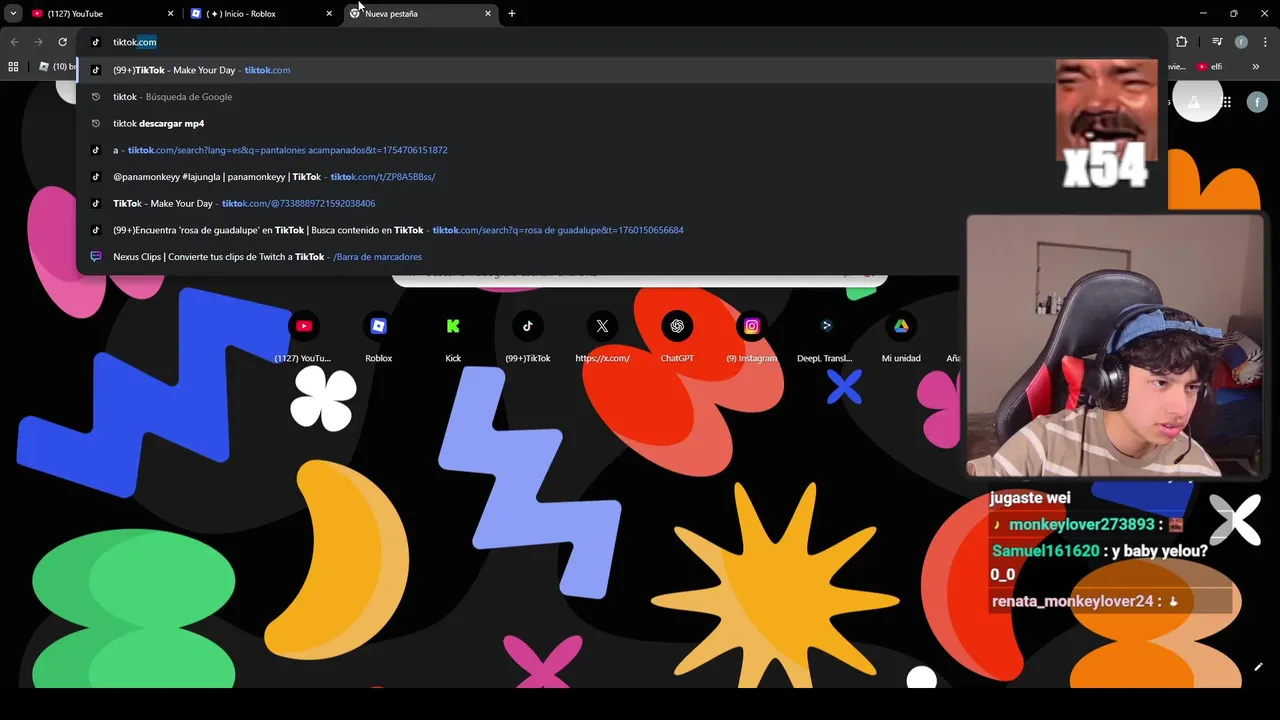Screen dimensions: 1280x720
Task: Click username renata_monkeylover24 in chat
Action: pyautogui.click(x=1072, y=601)
